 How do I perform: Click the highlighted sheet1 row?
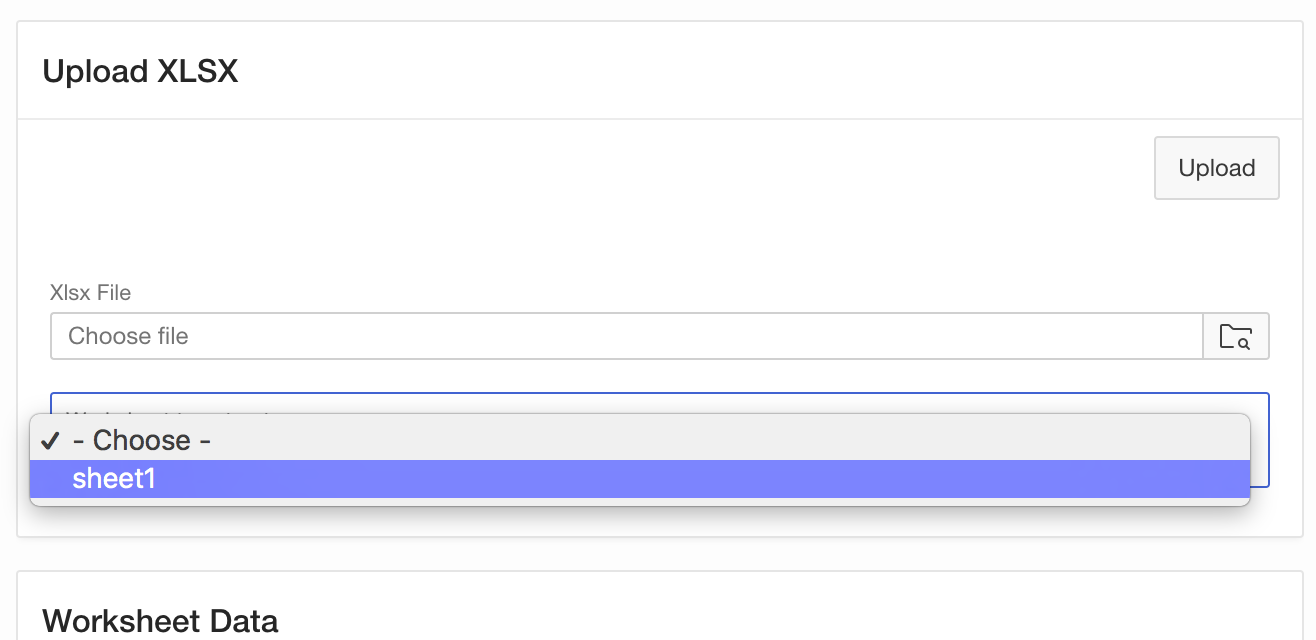640,479
